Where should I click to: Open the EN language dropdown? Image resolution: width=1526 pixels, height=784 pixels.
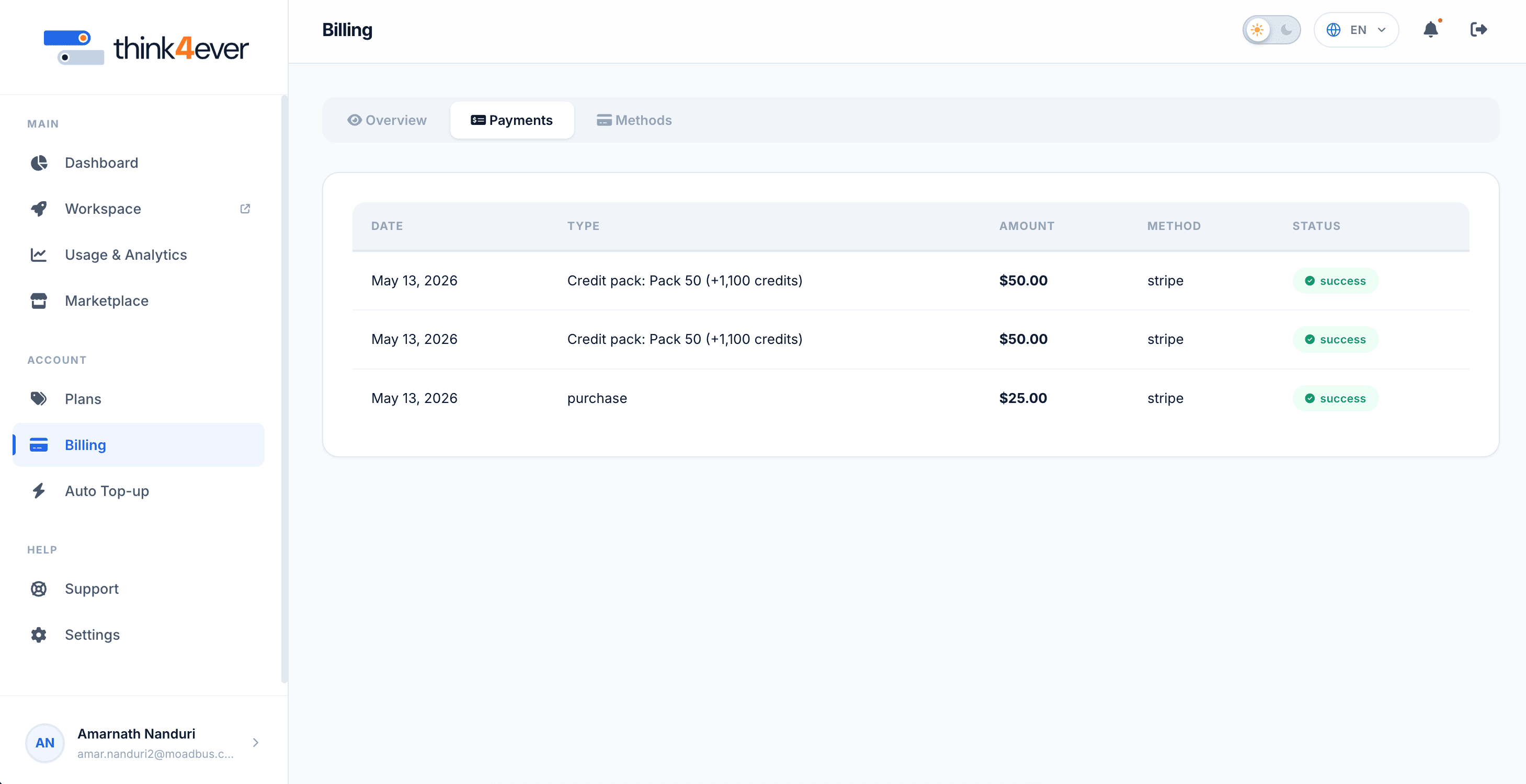tap(1356, 30)
